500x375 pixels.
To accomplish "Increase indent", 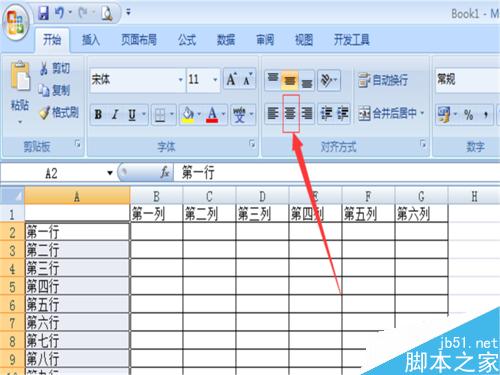I will tap(342, 114).
